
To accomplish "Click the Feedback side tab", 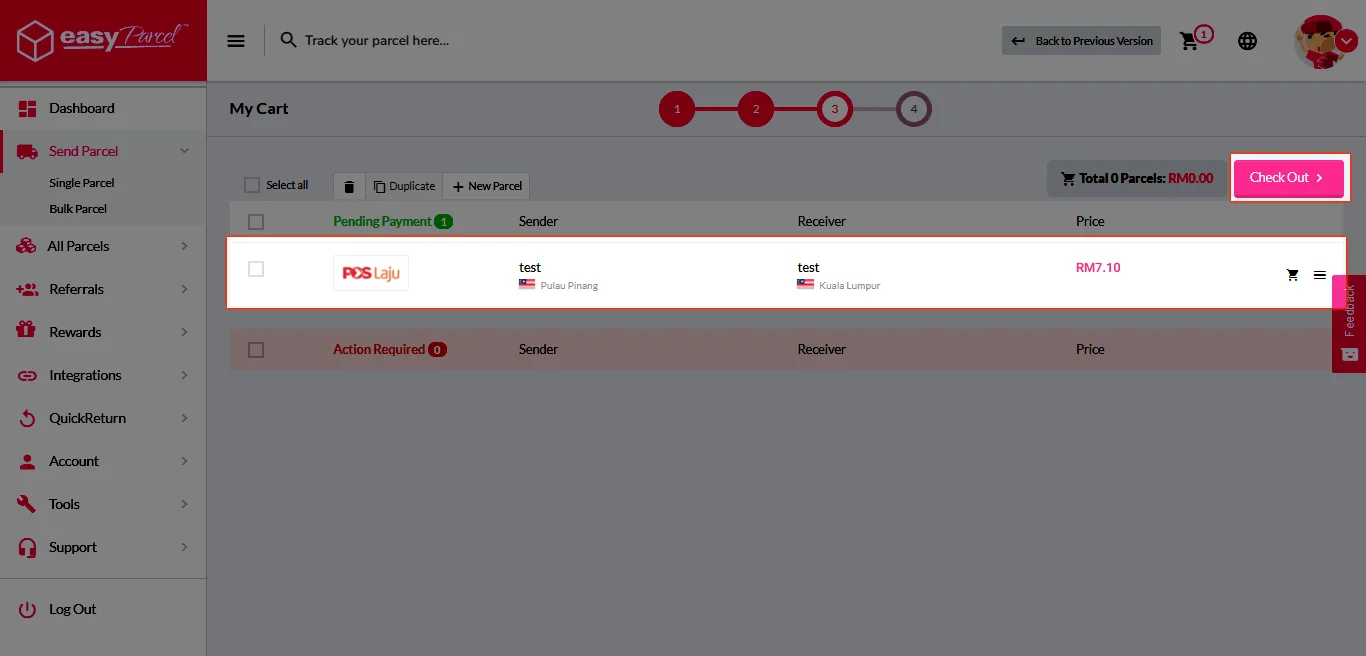I will (x=1348, y=320).
